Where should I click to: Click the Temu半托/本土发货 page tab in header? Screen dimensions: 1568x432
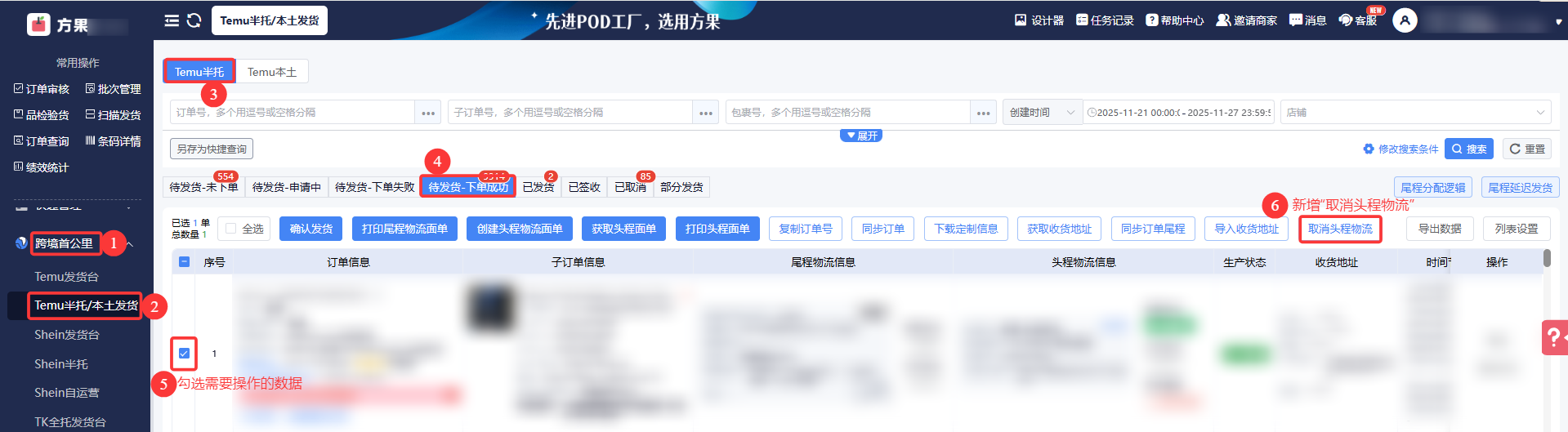[x=270, y=20]
